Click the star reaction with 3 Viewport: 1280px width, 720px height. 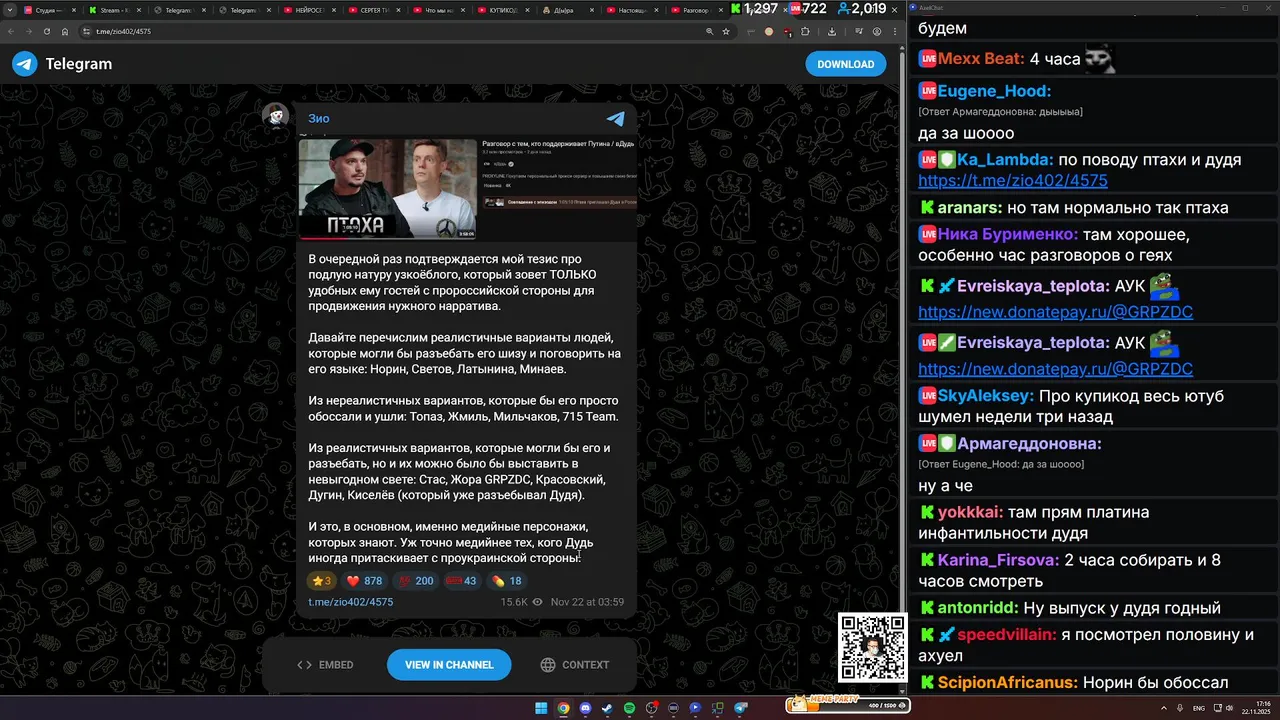coord(321,581)
